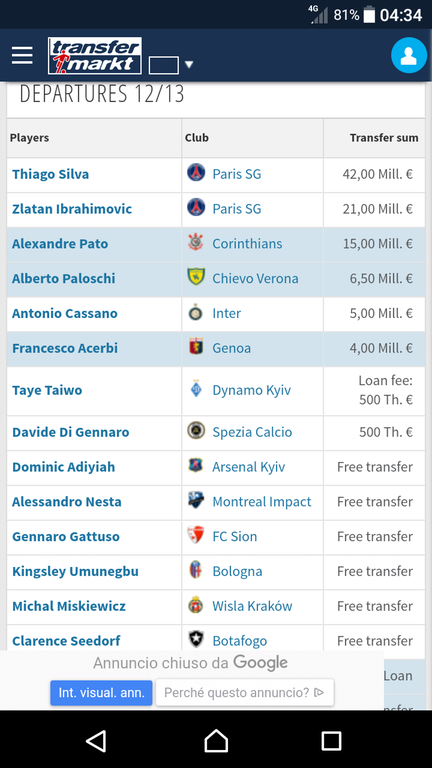Click the Int. visual. ann. button

pyautogui.click(x=101, y=693)
